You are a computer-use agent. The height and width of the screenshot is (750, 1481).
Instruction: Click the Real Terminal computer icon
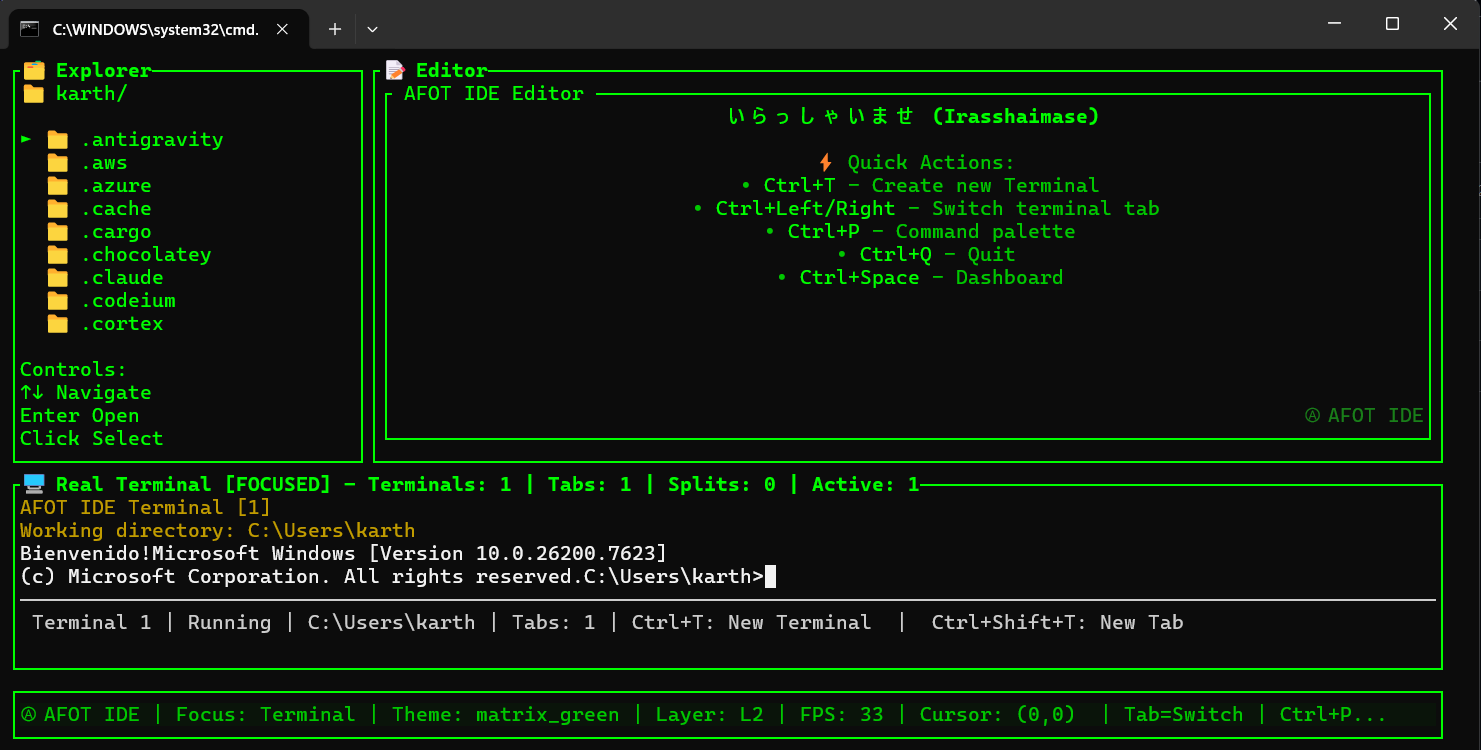click(32, 484)
